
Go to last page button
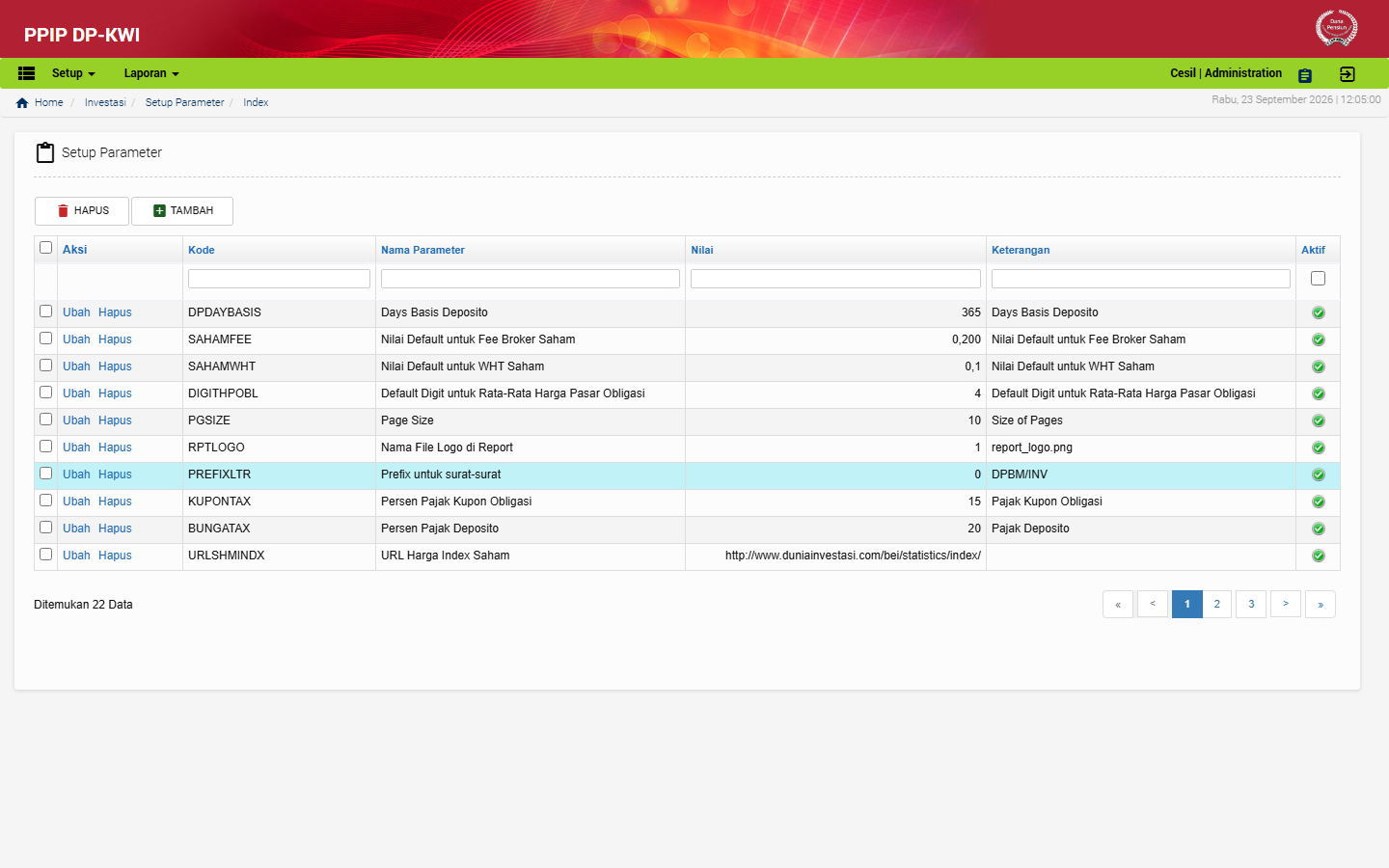1321,605
